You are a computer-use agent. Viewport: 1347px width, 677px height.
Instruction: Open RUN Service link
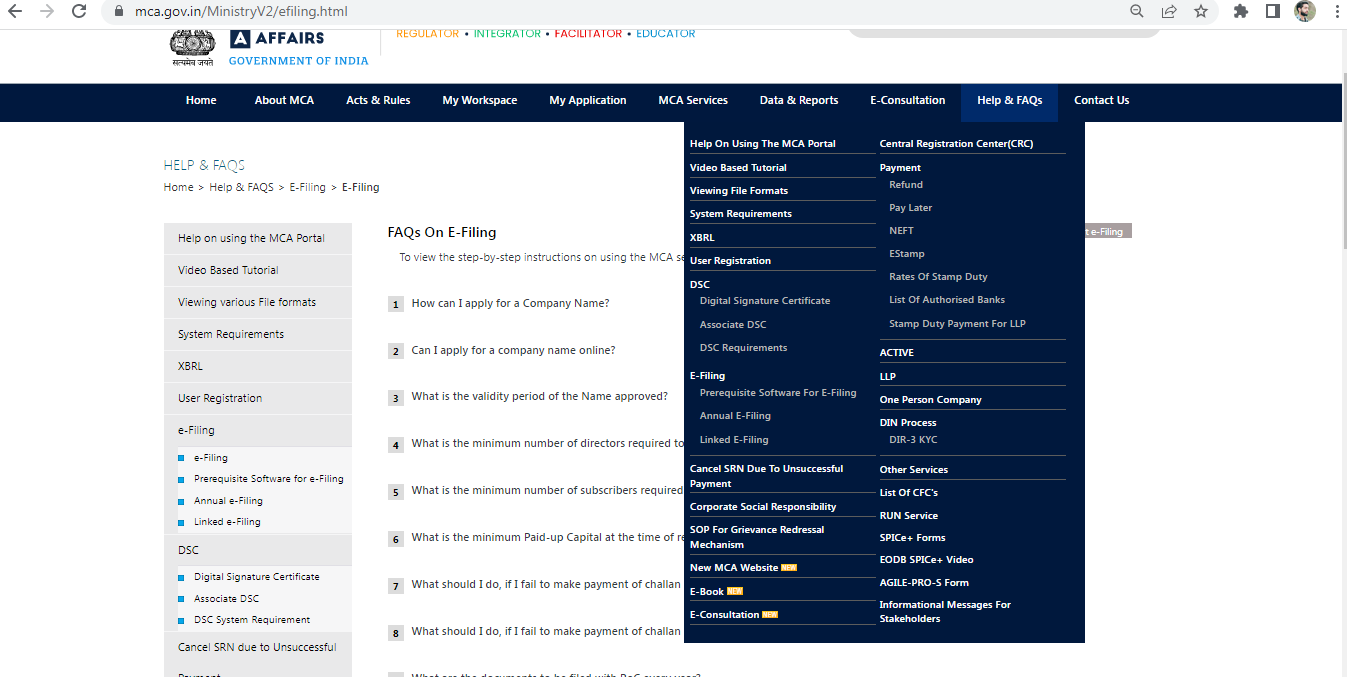click(x=909, y=516)
